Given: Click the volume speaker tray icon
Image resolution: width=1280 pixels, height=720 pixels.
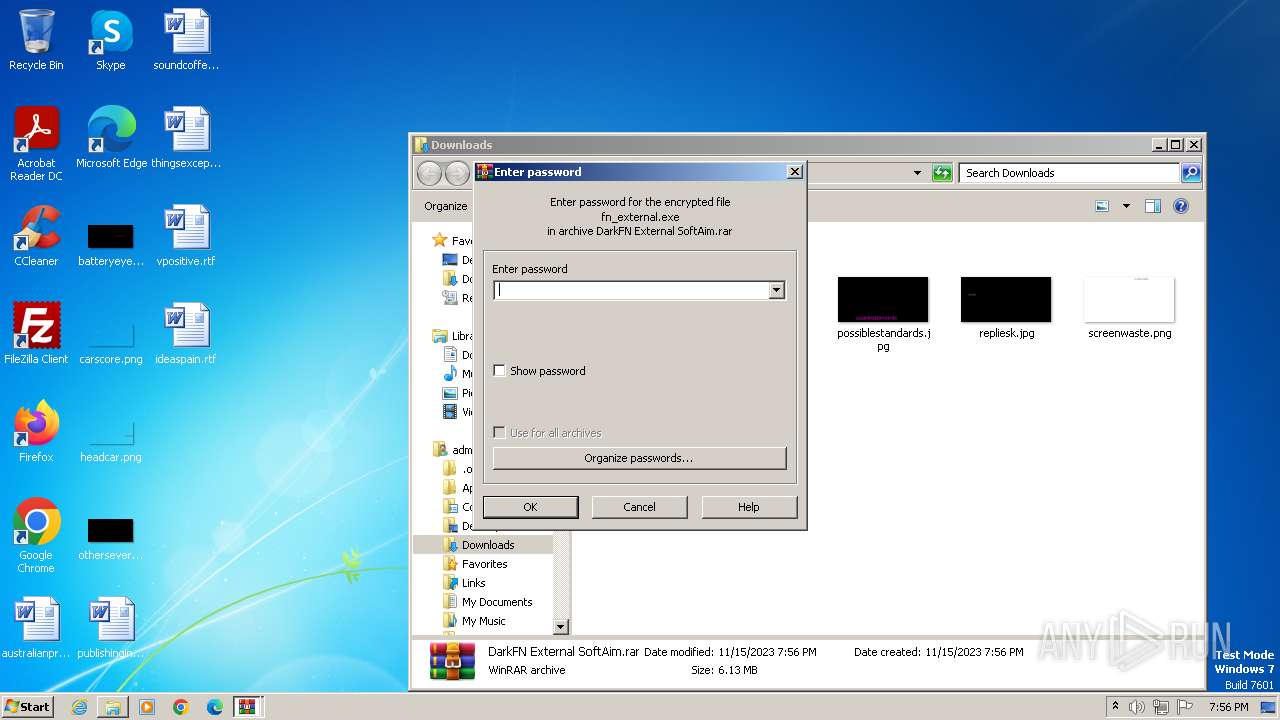Looking at the screenshot, I should click(x=1137, y=707).
